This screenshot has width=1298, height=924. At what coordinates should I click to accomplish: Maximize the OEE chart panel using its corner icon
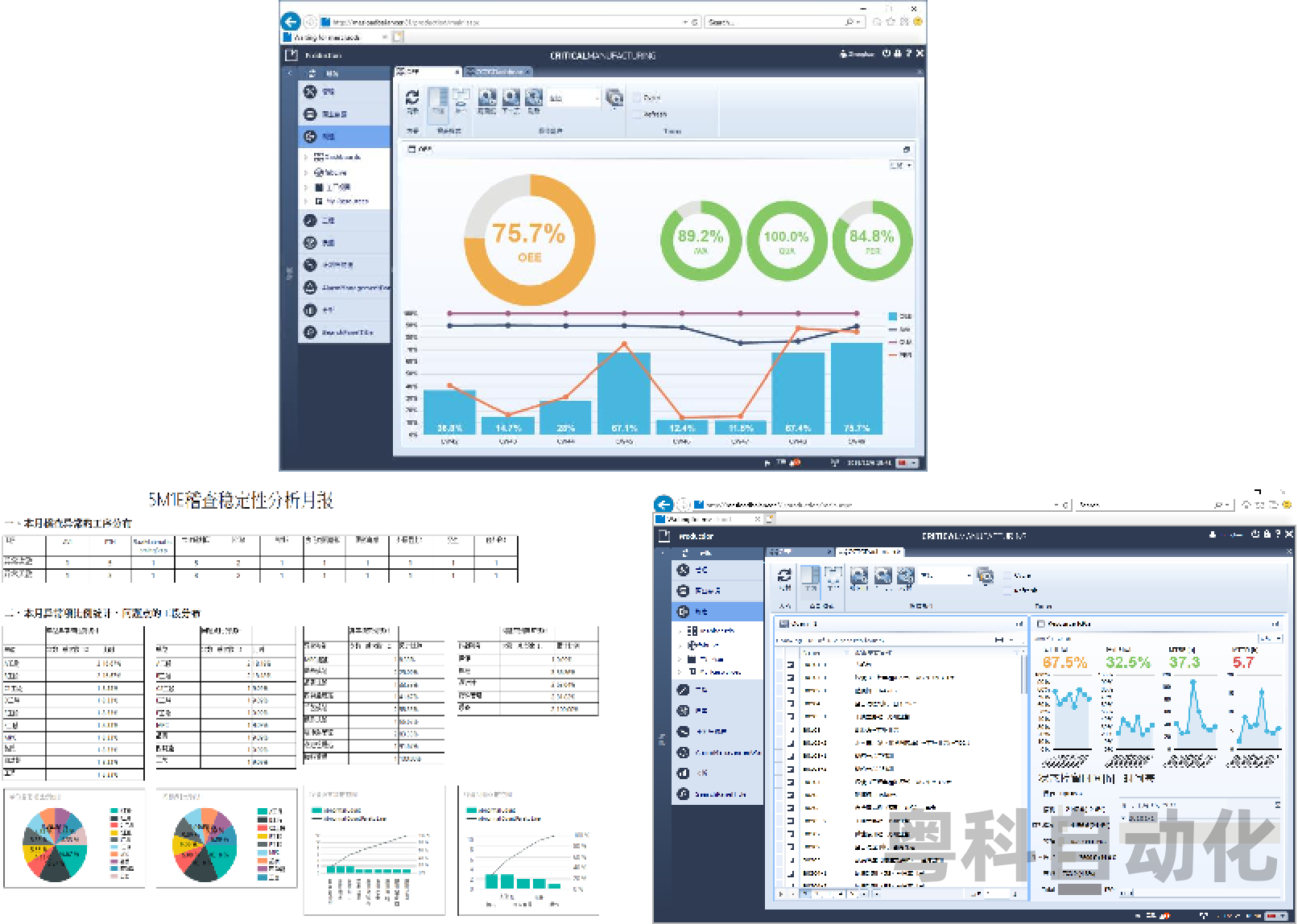(x=906, y=150)
